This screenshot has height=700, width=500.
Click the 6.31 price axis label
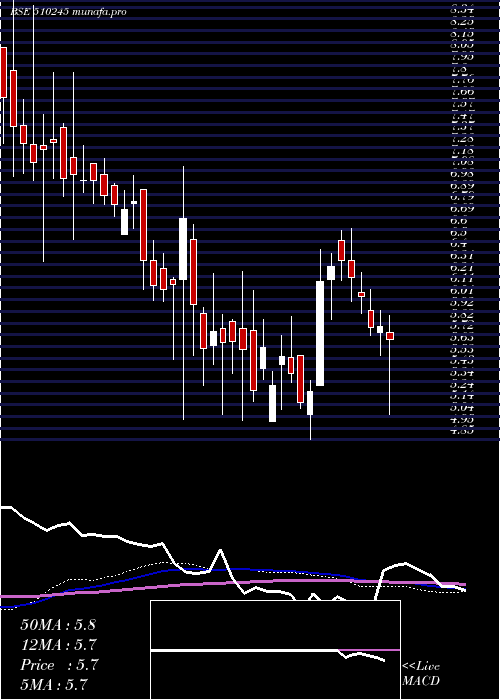[x=462, y=256]
